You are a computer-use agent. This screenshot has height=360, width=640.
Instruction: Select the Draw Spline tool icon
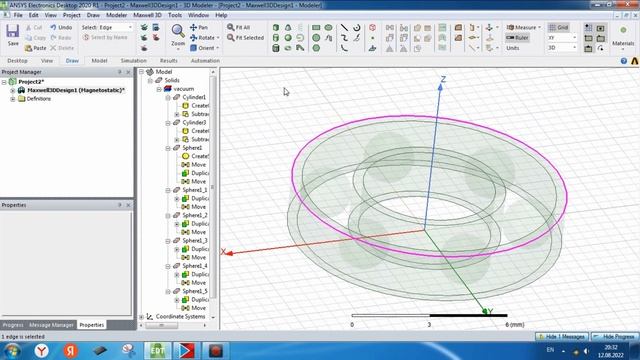[x=344, y=38]
